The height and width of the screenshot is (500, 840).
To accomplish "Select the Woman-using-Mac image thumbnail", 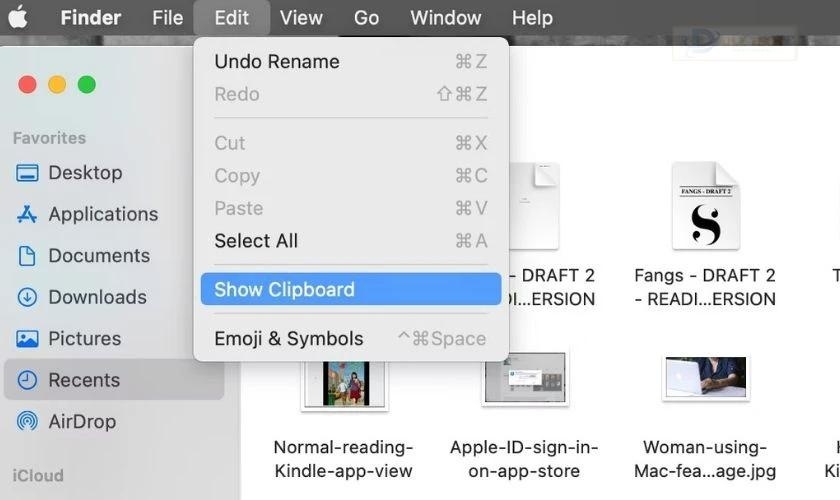I will click(x=704, y=378).
